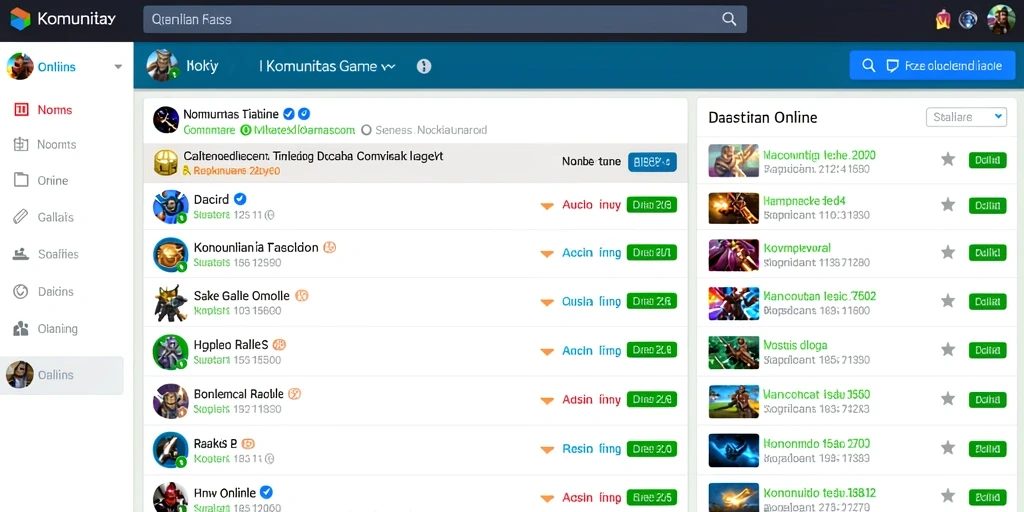Screen dimensions: 1024x512
Task: Open the Staliare dropdown
Action: (966, 117)
